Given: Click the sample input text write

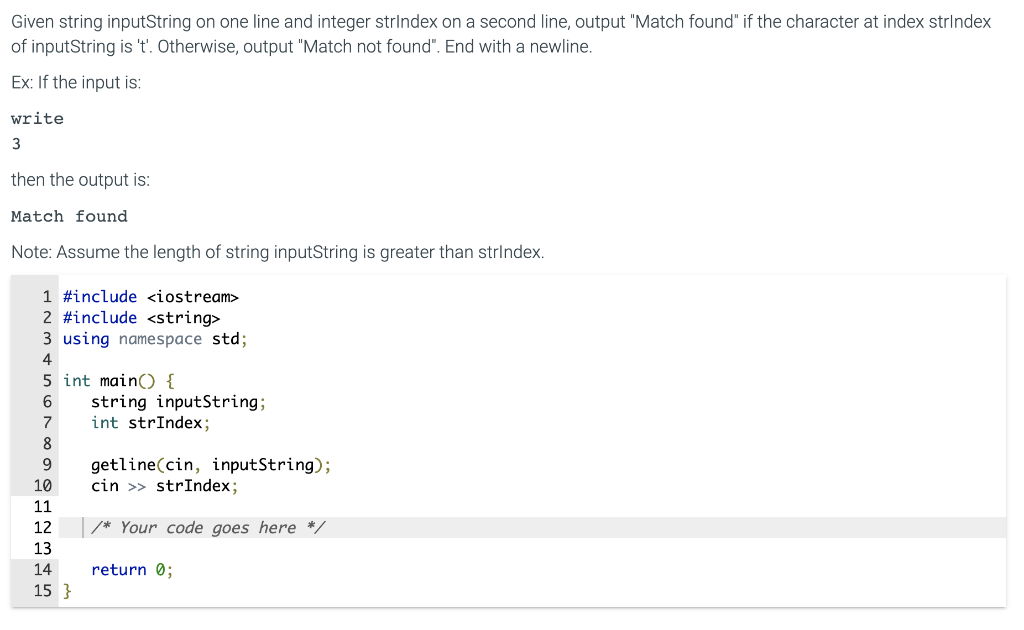Looking at the screenshot, I should 37,119.
